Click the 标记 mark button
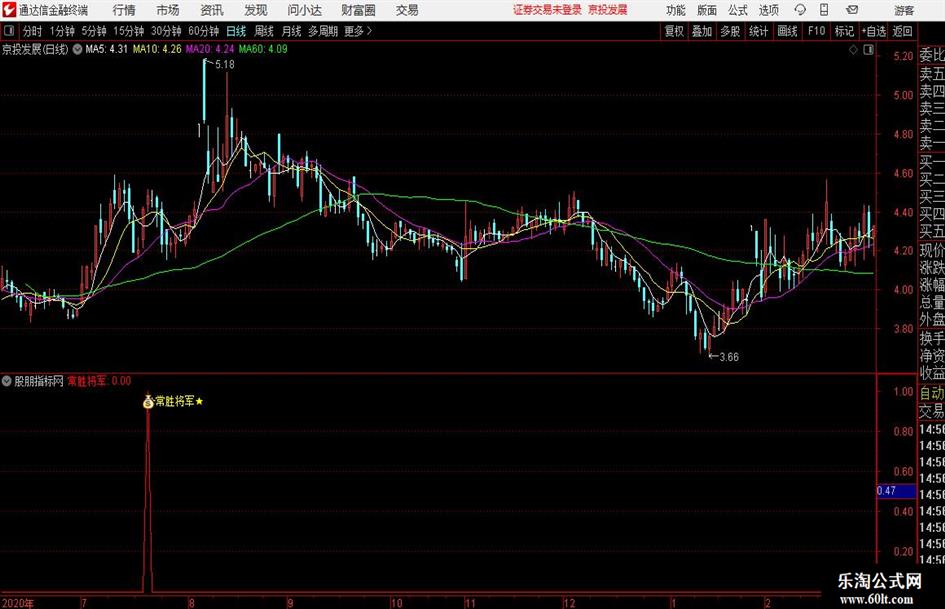945x609 pixels. pyautogui.click(x=844, y=31)
